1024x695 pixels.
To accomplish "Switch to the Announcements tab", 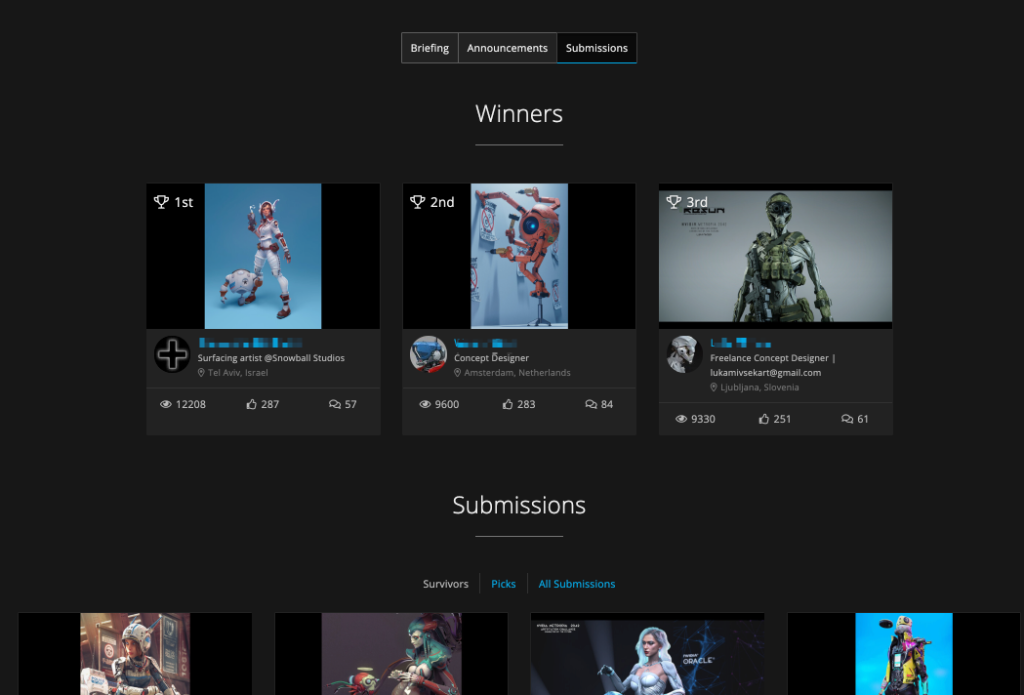I will 507,48.
